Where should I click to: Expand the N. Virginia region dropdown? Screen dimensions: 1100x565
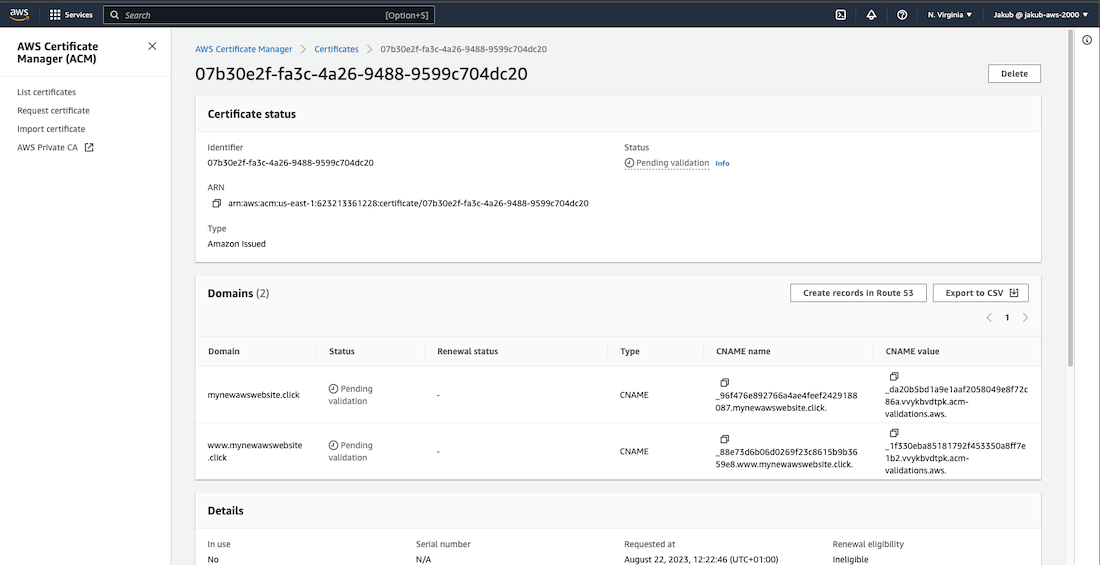[x=949, y=15]
